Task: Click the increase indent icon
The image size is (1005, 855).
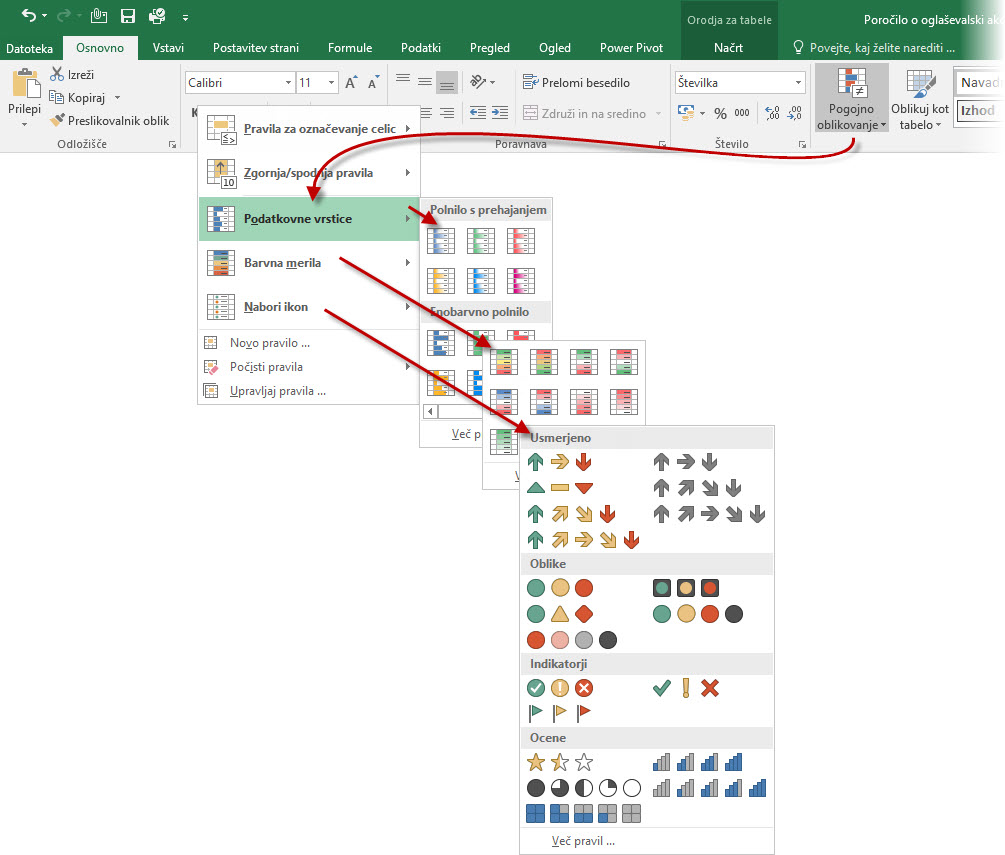Action: (500, 113)
